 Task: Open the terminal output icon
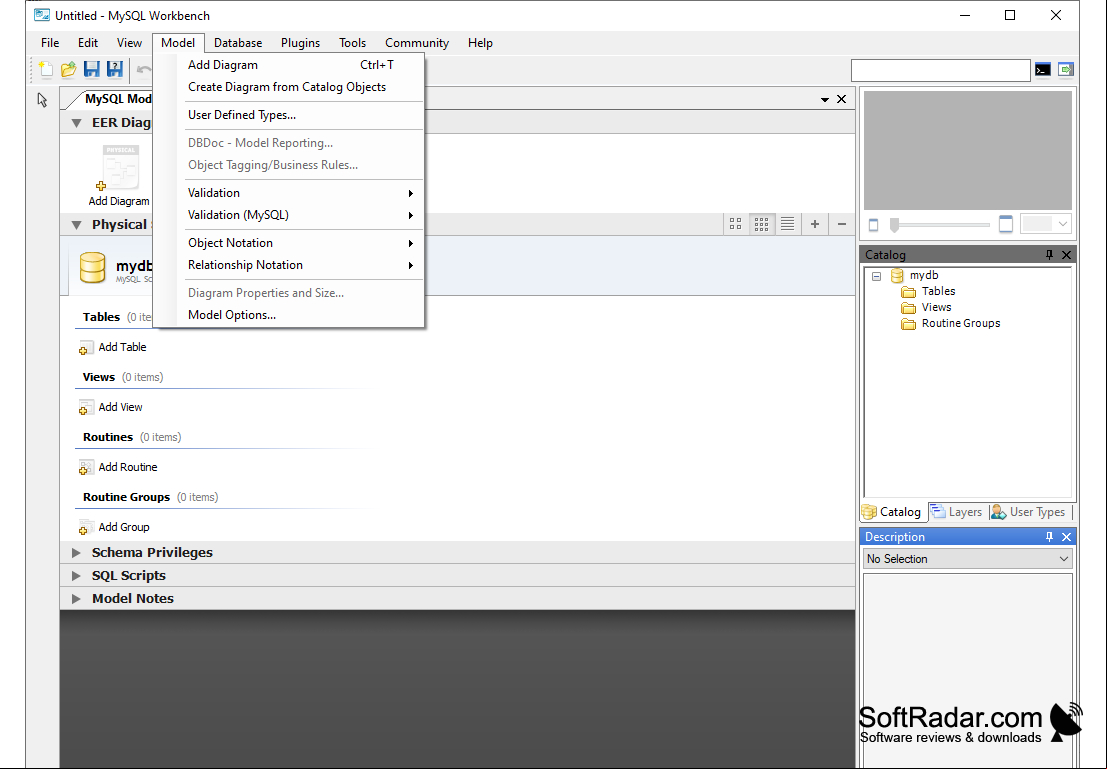1043,69
